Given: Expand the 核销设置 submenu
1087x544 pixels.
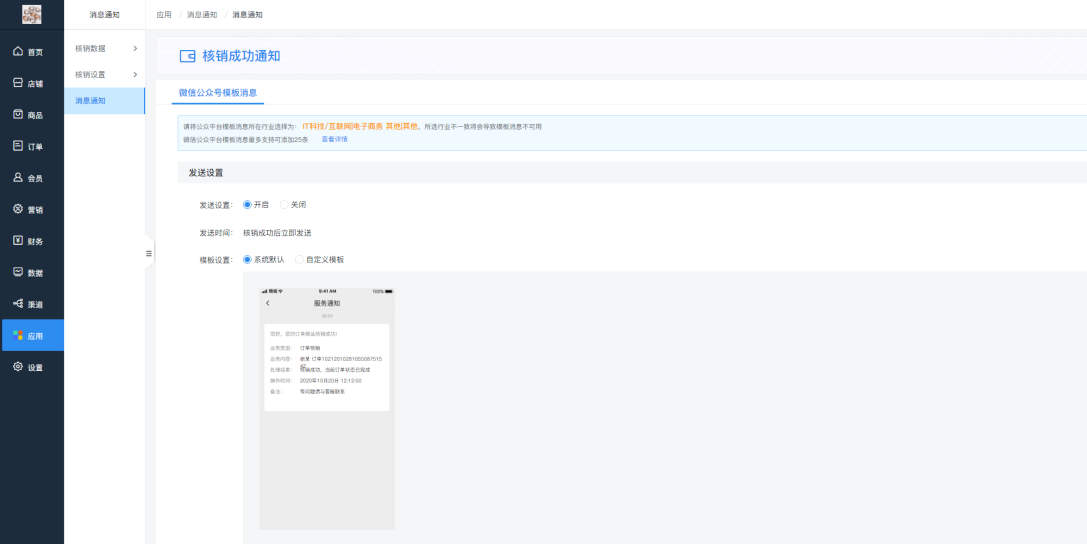Looking at the screenshot, I should pyautogui.click(x=104, y=74).
